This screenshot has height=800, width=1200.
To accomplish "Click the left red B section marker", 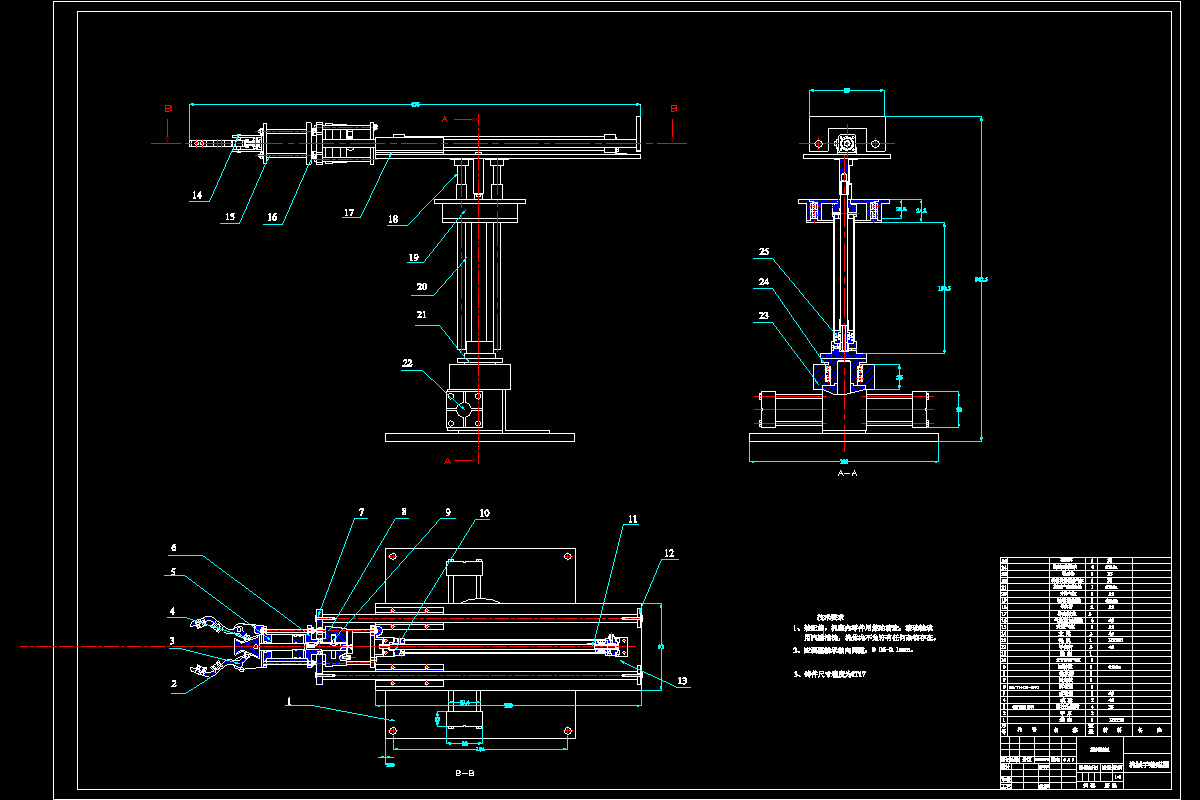I will point(169,107).
